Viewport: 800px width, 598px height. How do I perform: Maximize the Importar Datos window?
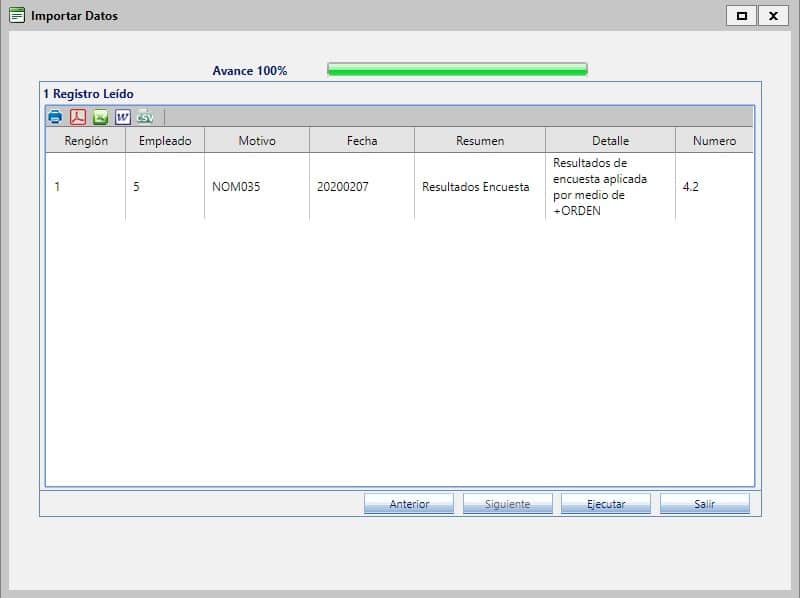741,16
